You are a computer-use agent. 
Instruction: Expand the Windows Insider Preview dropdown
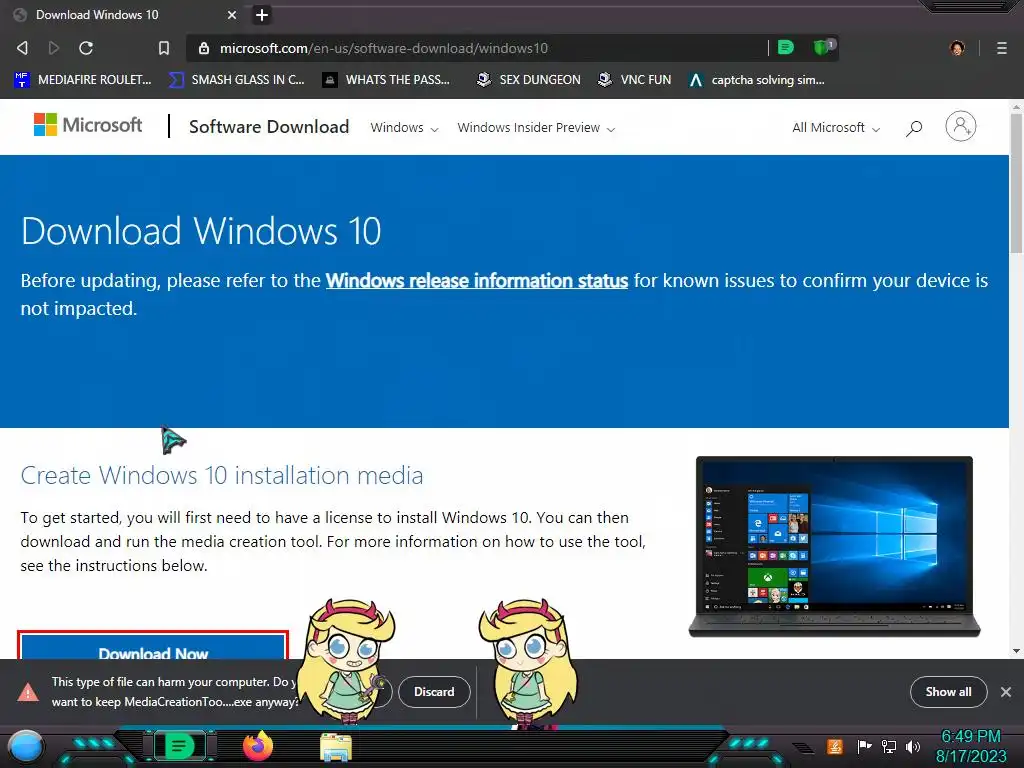[536, 128]
